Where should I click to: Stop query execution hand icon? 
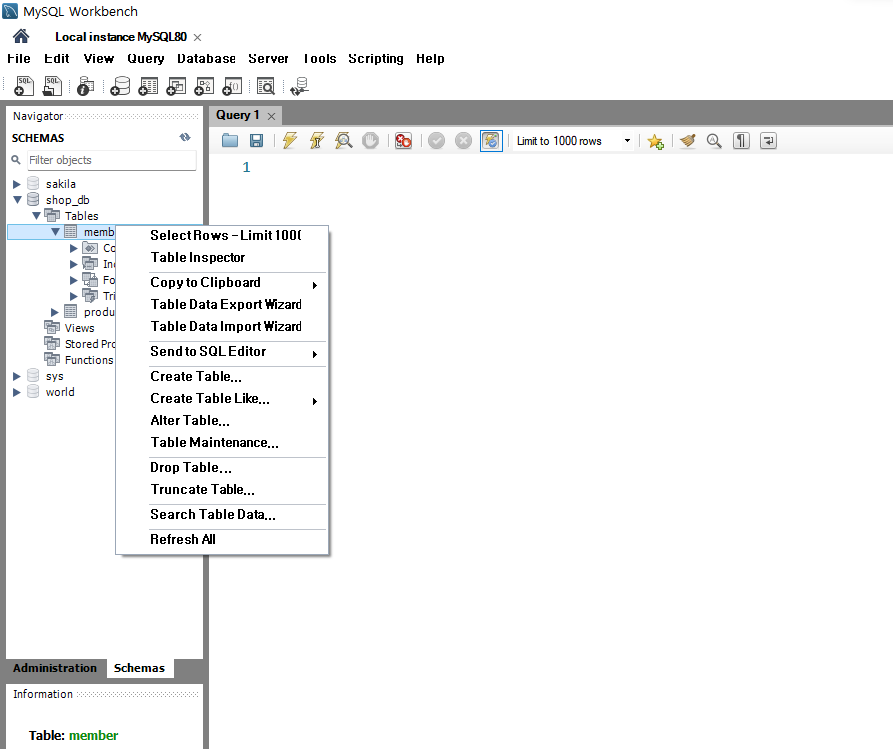pyautogui.click(x=370, y=141)
